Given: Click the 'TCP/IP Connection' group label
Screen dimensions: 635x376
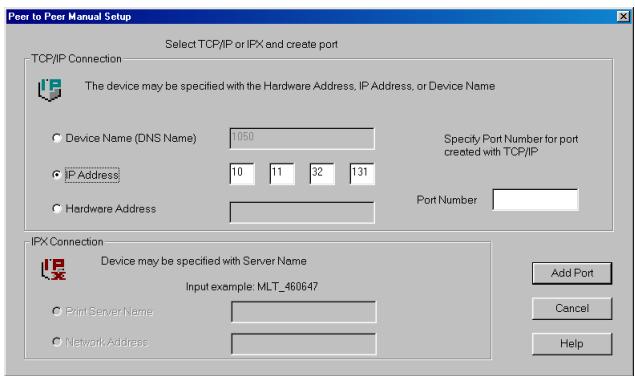Looking at the screenshot, I should coord(76,59).
